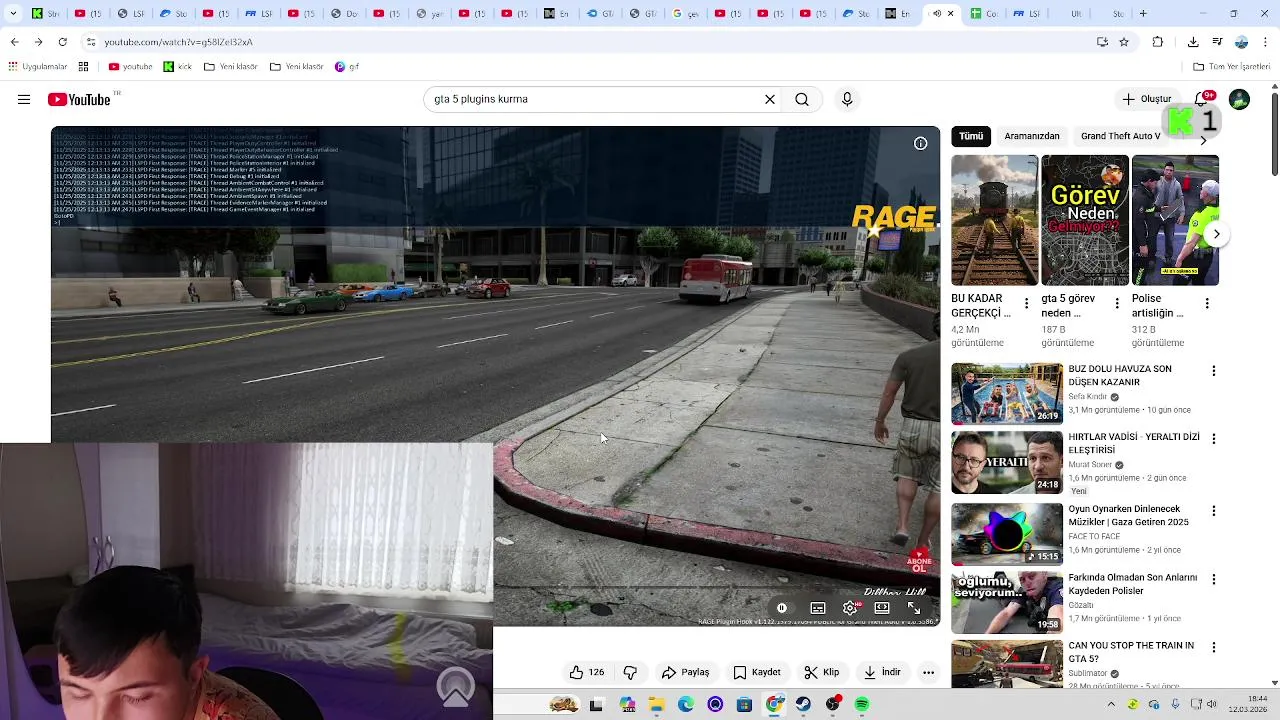This screenshot has height=720, width=1280.
Task: Go to YouTube home via logo
Action: [78, 99]
